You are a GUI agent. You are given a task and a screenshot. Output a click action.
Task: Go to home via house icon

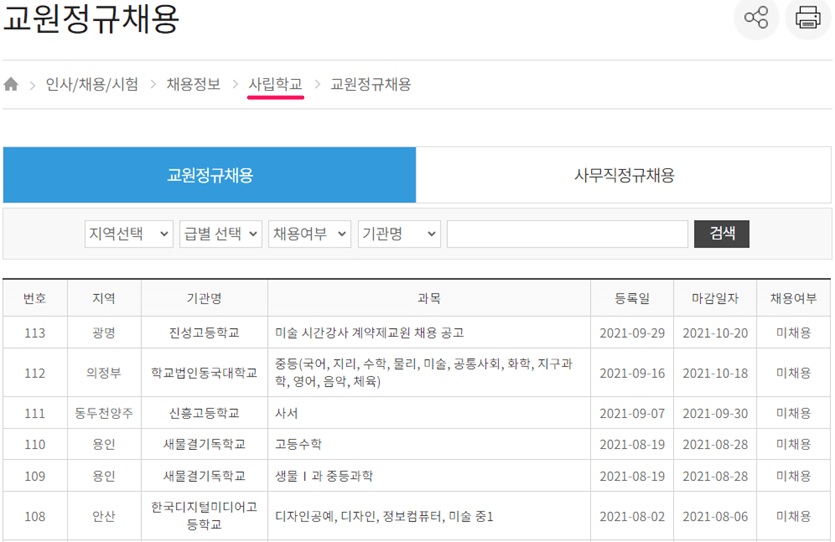[x=11, y=84]
